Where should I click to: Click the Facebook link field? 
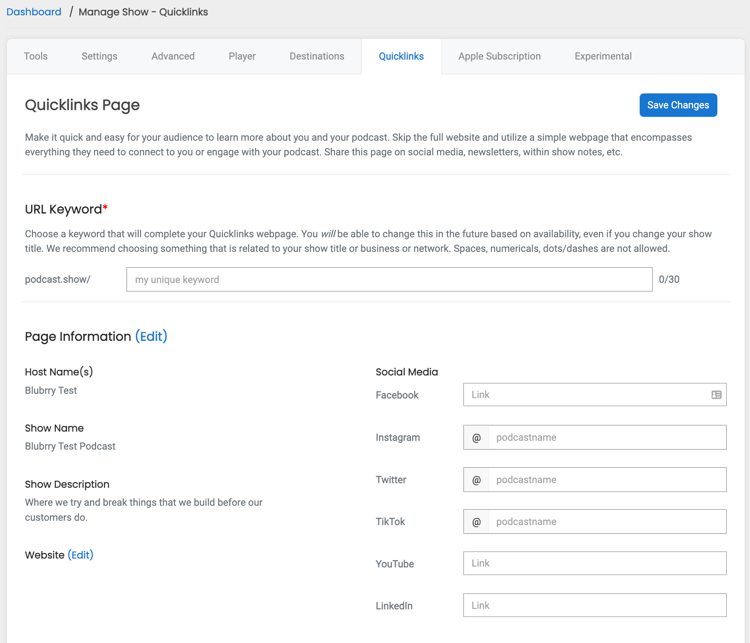(x=595, y=395)
